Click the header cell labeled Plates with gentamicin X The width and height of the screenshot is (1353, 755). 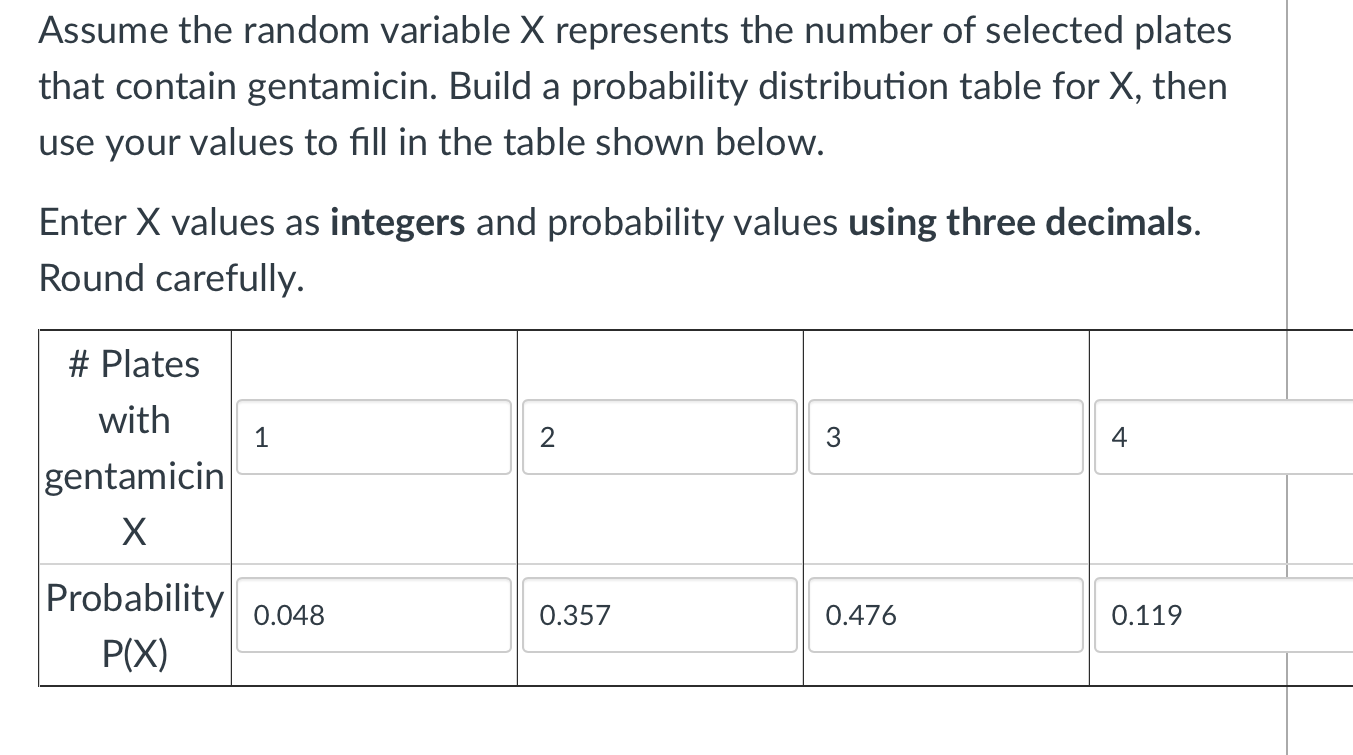tap(134, 447)
